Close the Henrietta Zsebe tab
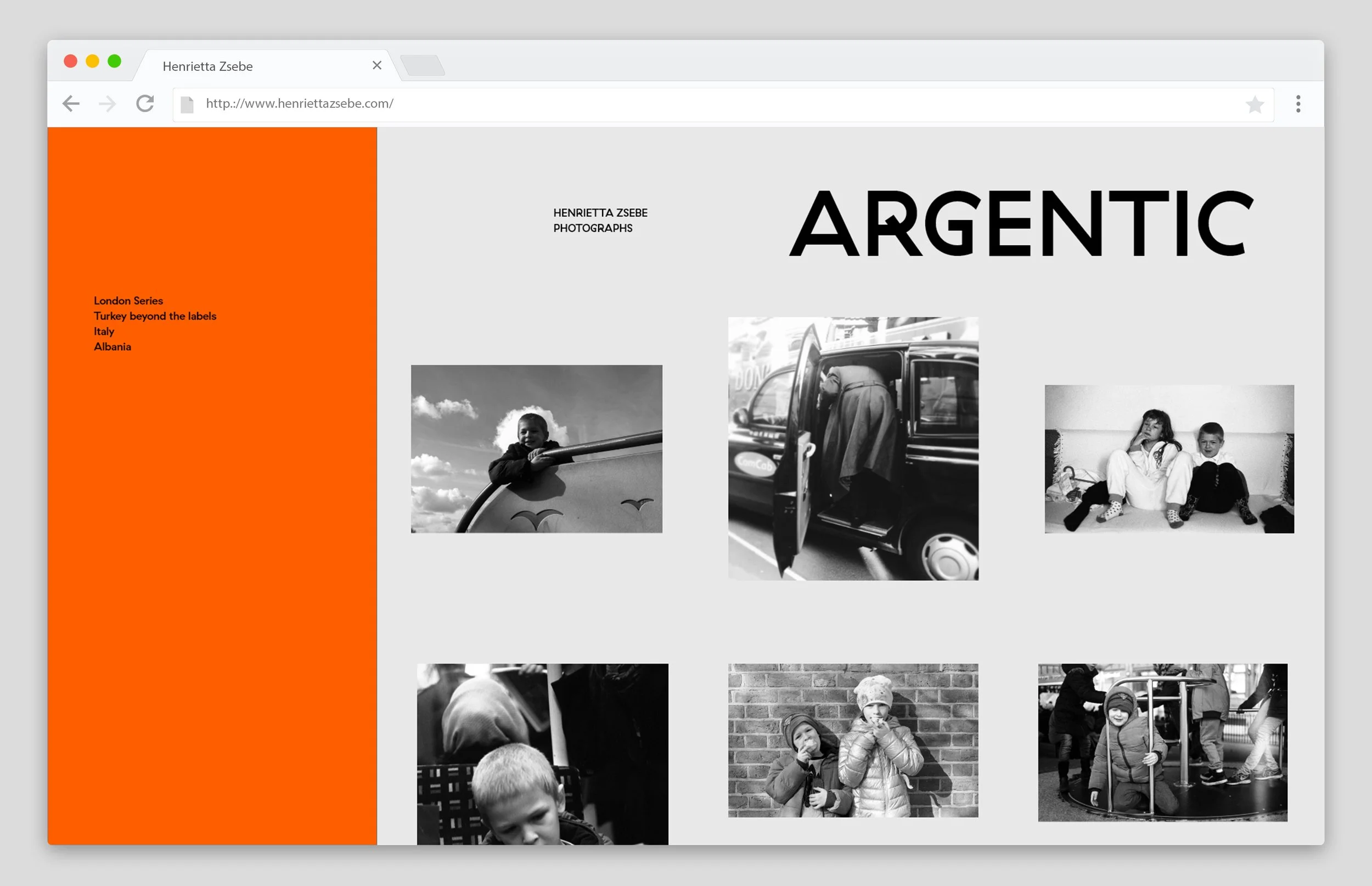1372x886 pixels. tap(376, 65)
